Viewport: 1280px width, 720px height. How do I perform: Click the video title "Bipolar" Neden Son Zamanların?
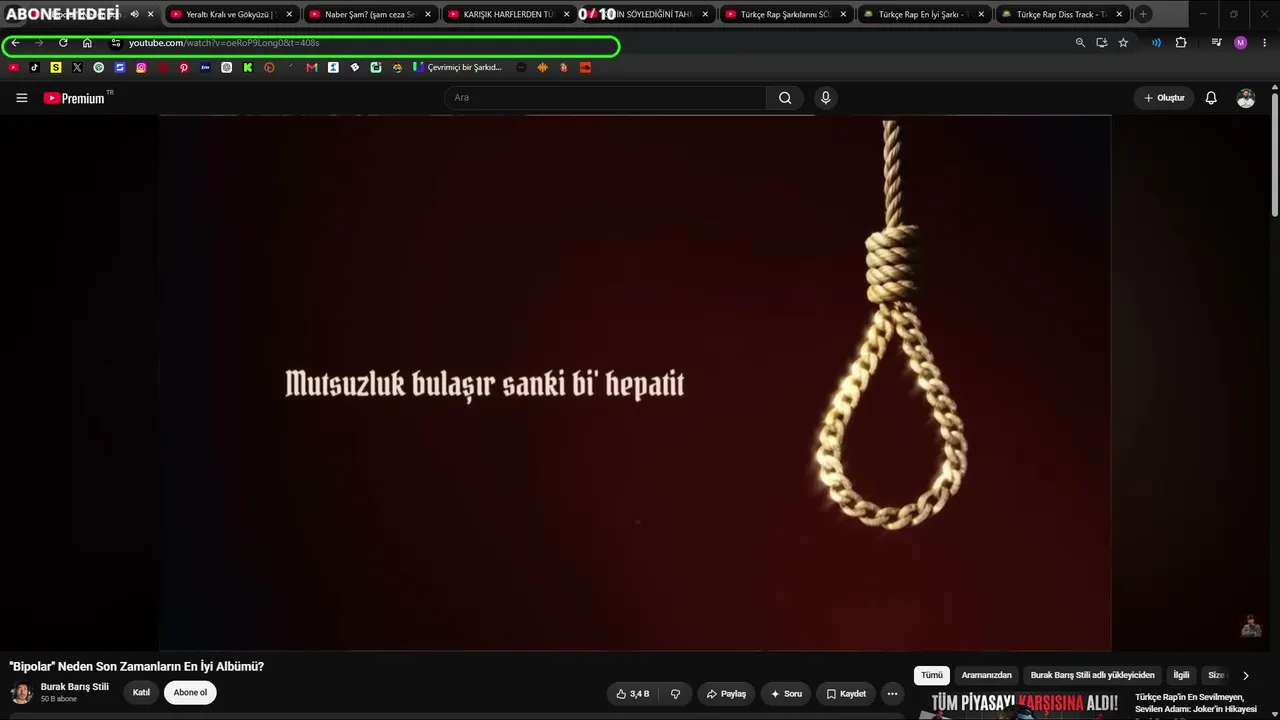(137, 666)
